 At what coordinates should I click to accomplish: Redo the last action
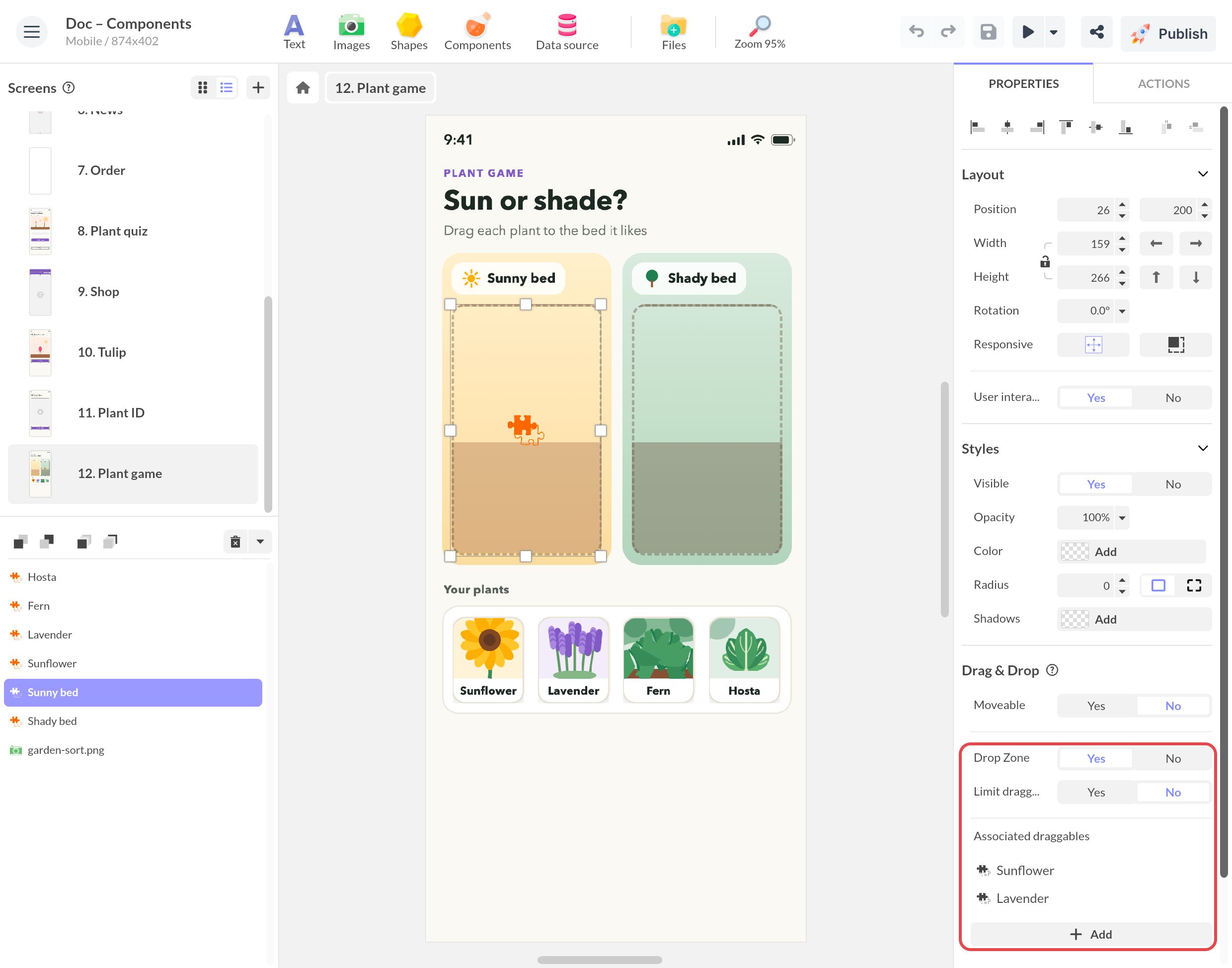(x=948, y=32)
